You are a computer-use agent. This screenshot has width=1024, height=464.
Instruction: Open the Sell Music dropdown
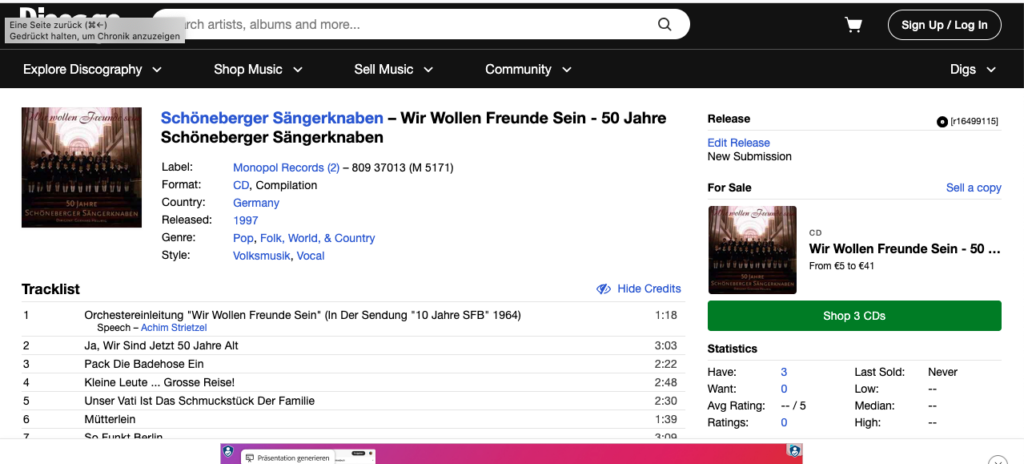click(394, 69)
